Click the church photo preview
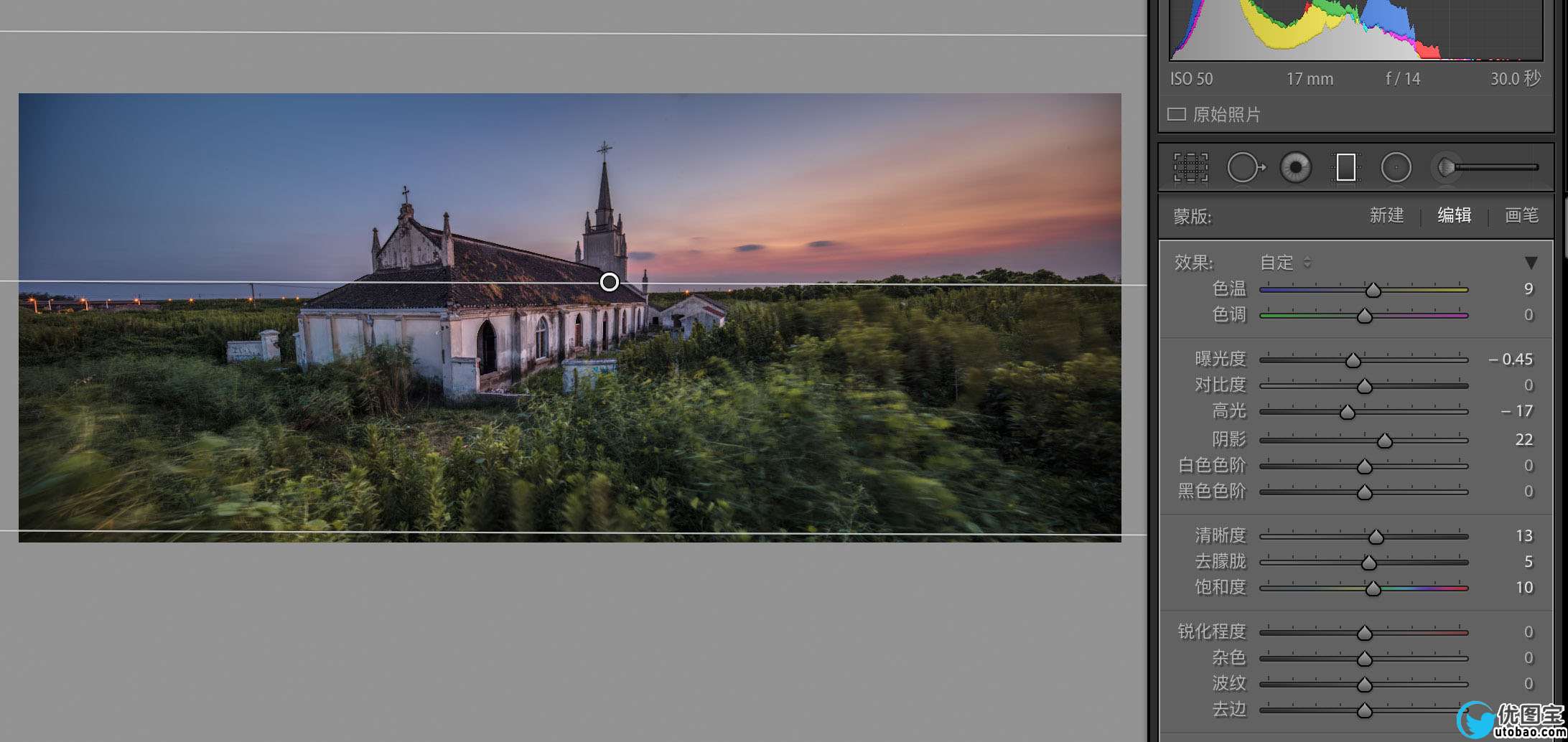1568x742 pixels. [x=569, y=317]
